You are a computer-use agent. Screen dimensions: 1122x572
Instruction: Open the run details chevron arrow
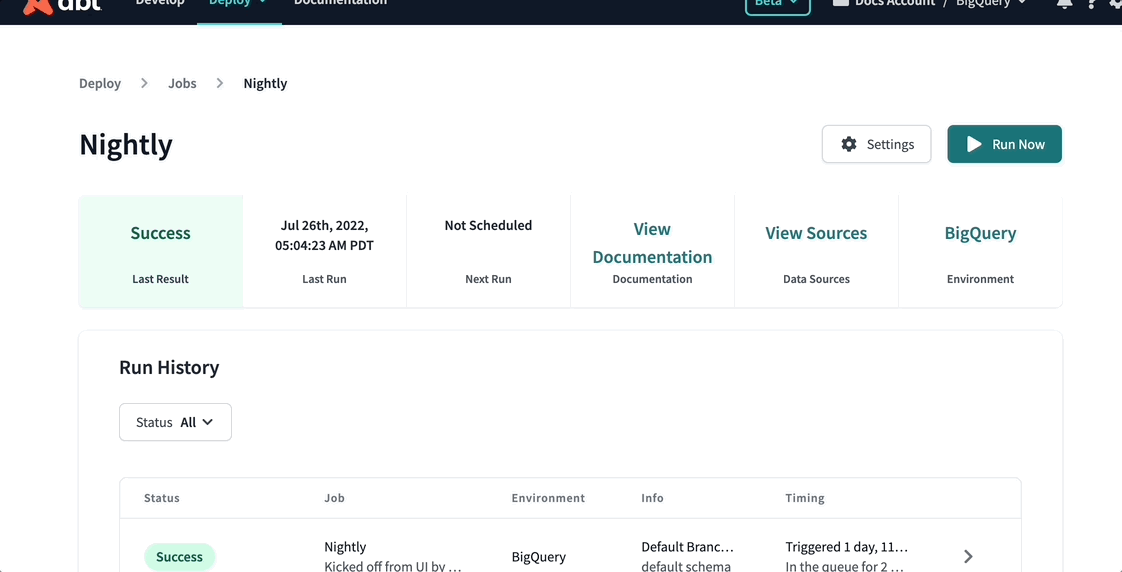click(x=968, y=556)
